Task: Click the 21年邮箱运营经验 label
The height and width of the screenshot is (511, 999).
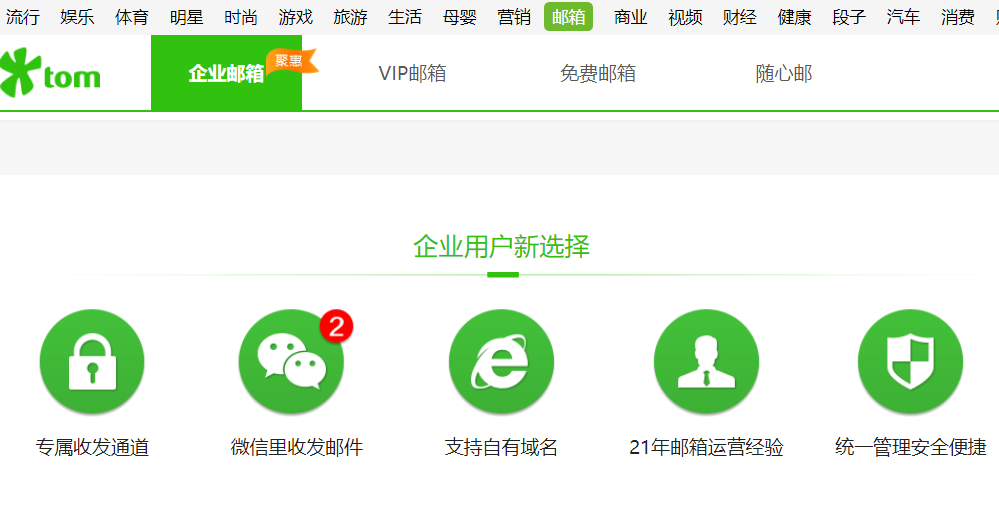Action: [707, 447]
